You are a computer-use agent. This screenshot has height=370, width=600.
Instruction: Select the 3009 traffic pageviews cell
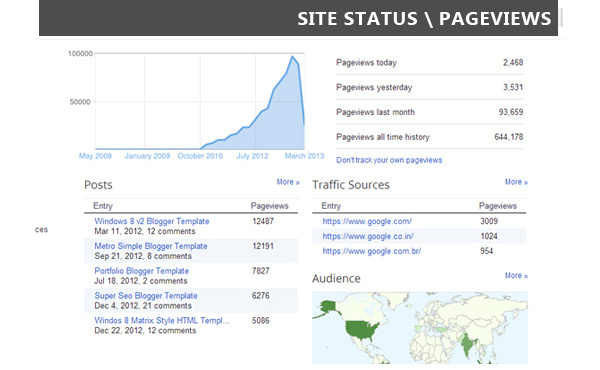coord(489,221)
